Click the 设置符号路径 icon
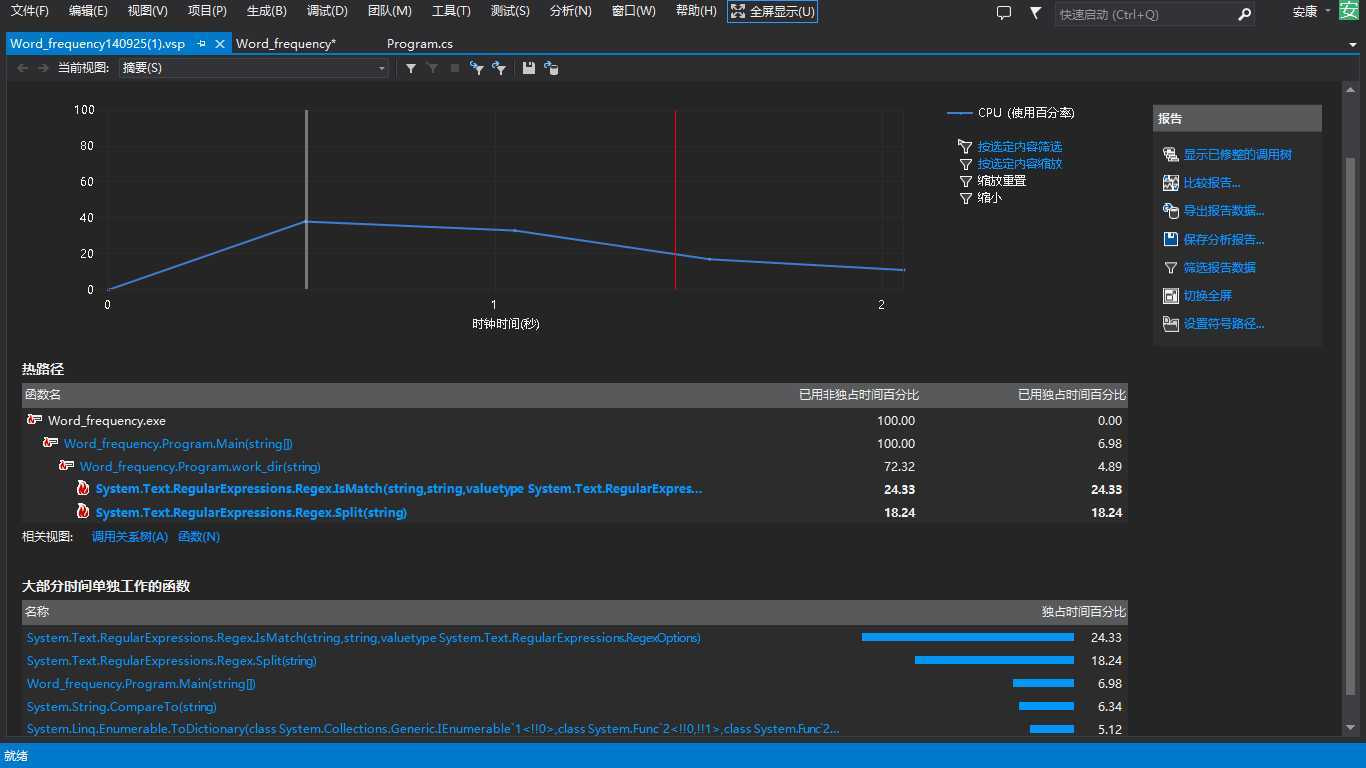Viewport: 1366px width, 768px height. (x=1171, y=323)
